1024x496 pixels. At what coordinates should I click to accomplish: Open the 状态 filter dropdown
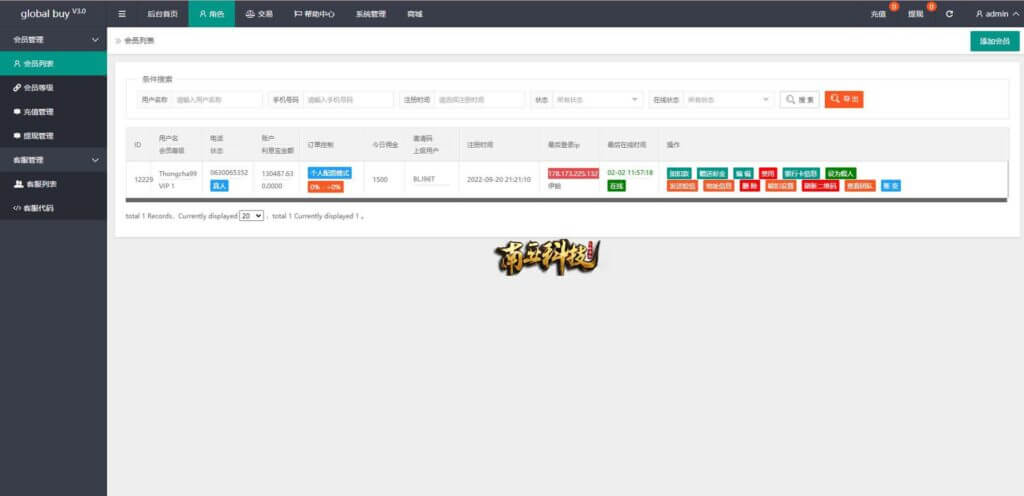click(x=598, y=100)
